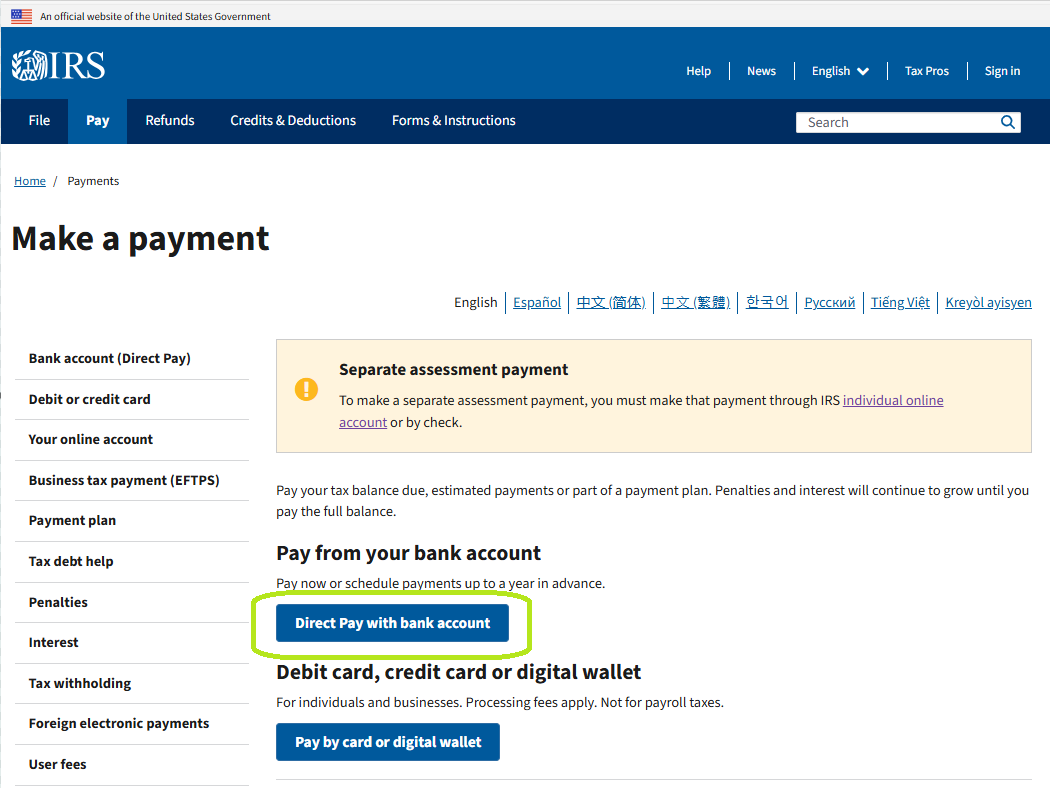Select the Español language option
The height and width of the screenshot is (788, 1050).
(537, 301)
